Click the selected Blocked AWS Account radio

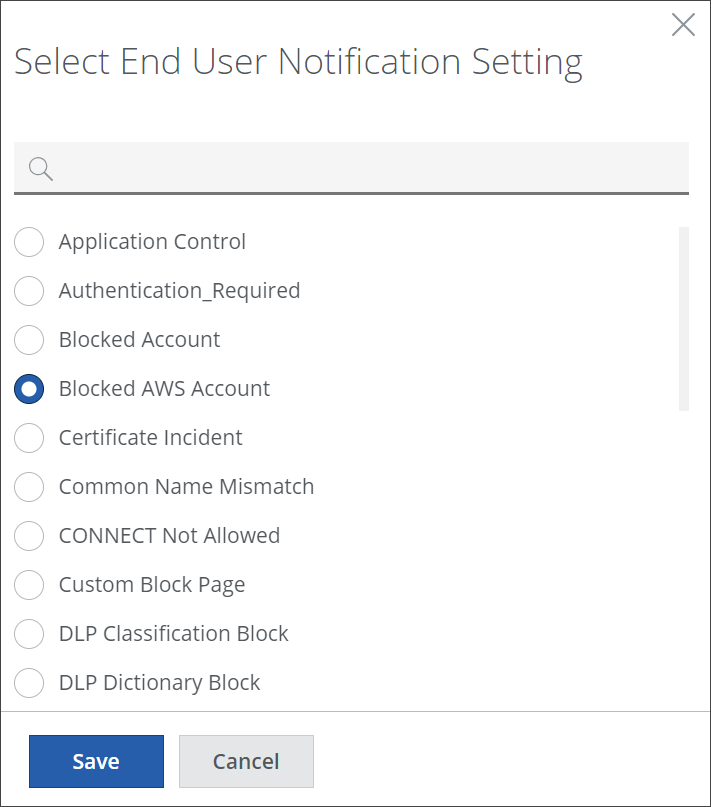[x=29, y=389]
